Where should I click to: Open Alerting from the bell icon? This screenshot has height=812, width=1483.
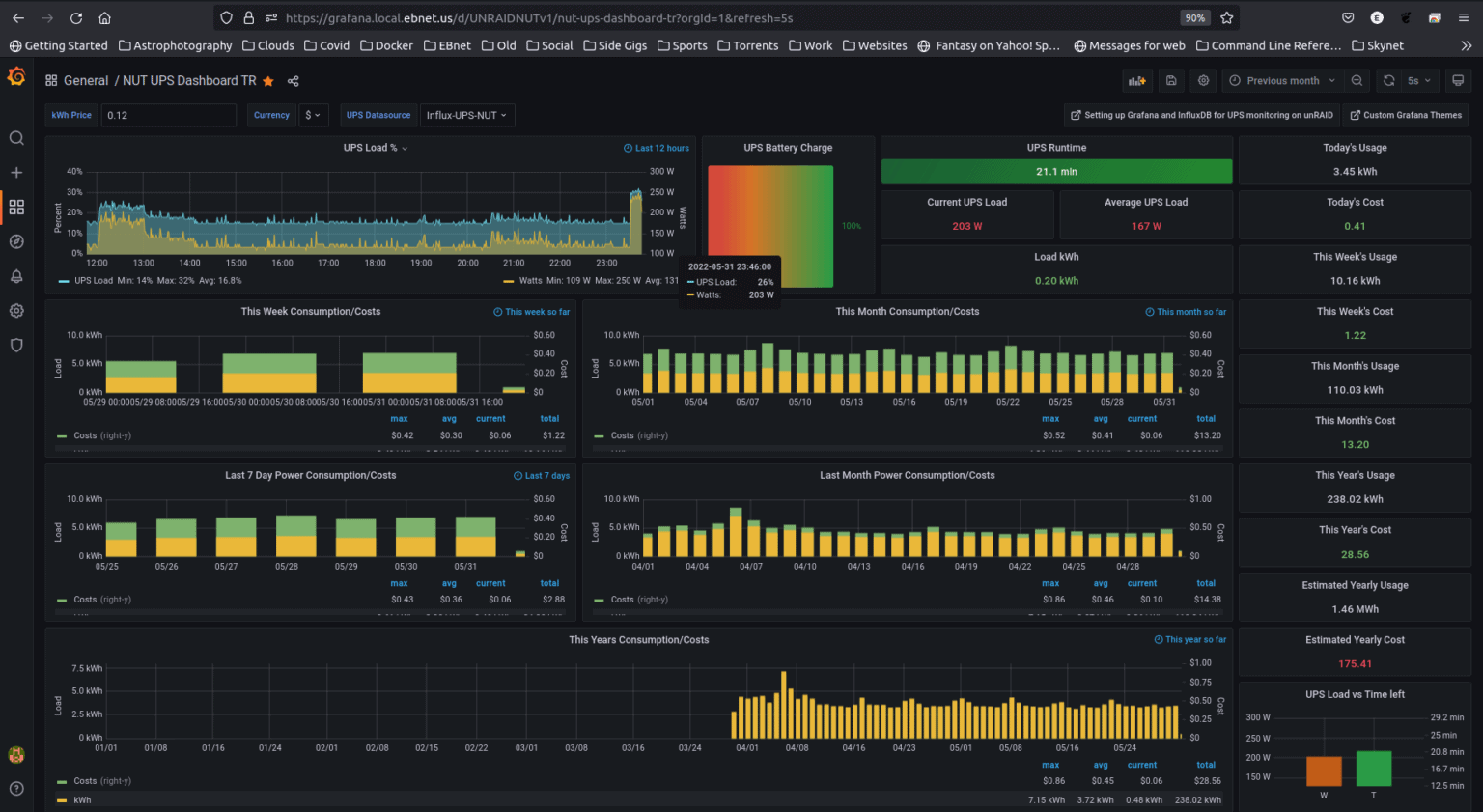pos(15,276)
